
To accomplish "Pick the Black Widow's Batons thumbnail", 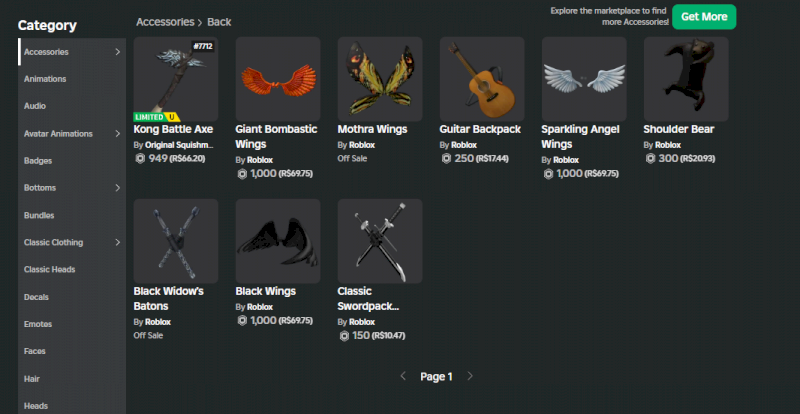I will point(176,241).
